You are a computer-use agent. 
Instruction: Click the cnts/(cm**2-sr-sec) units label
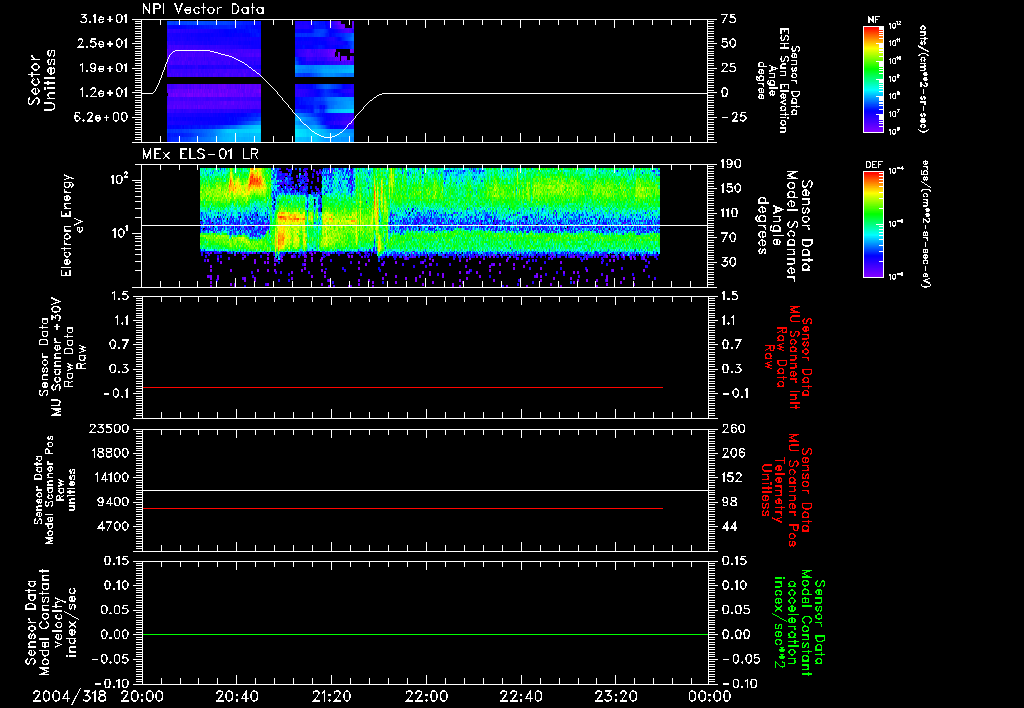coord(923,78)
